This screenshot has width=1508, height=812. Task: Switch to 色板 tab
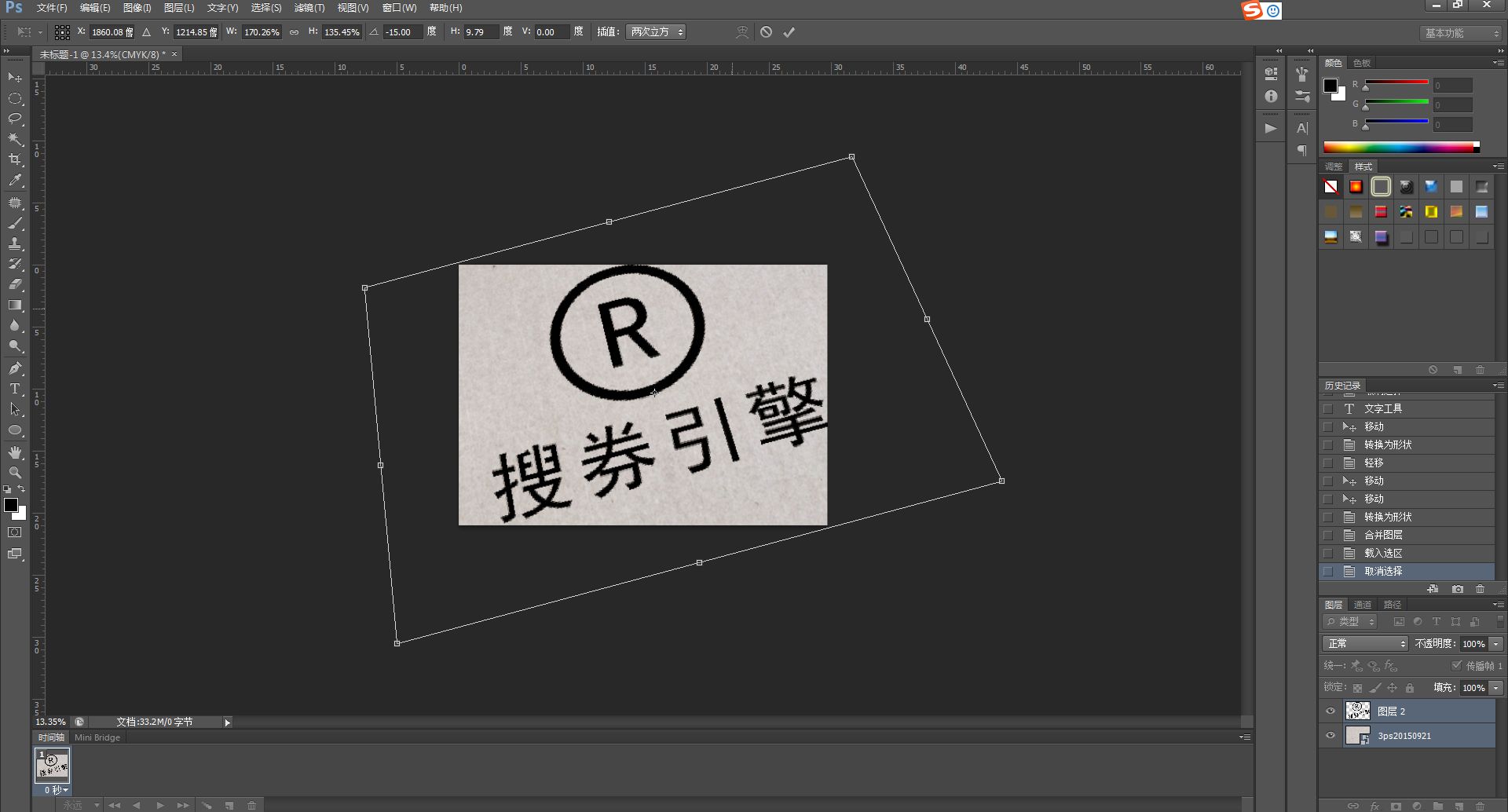pos(1362,63)
